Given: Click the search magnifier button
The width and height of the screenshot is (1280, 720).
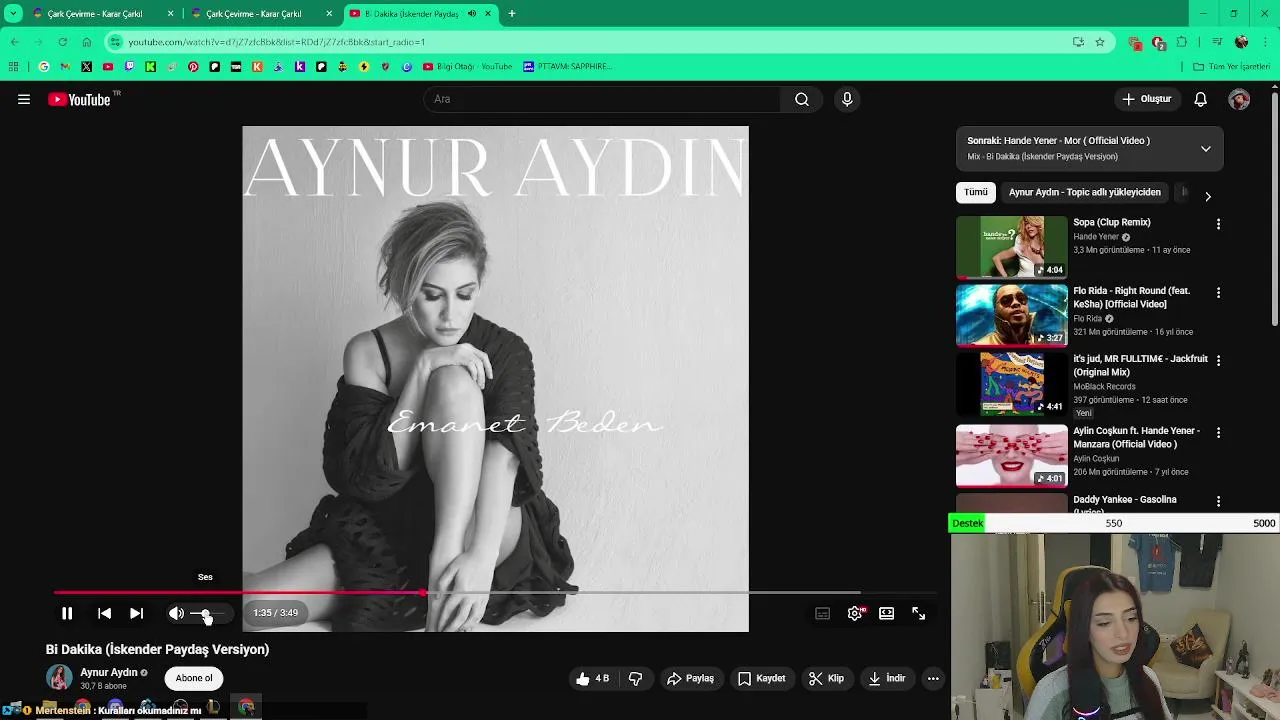Looking at the screenshot, I should (x=802, y=99).
